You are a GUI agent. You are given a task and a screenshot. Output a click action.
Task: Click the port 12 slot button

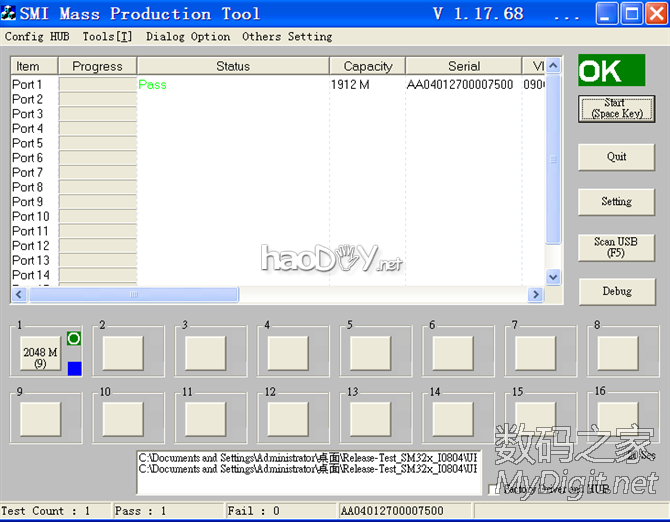[288, 418]
